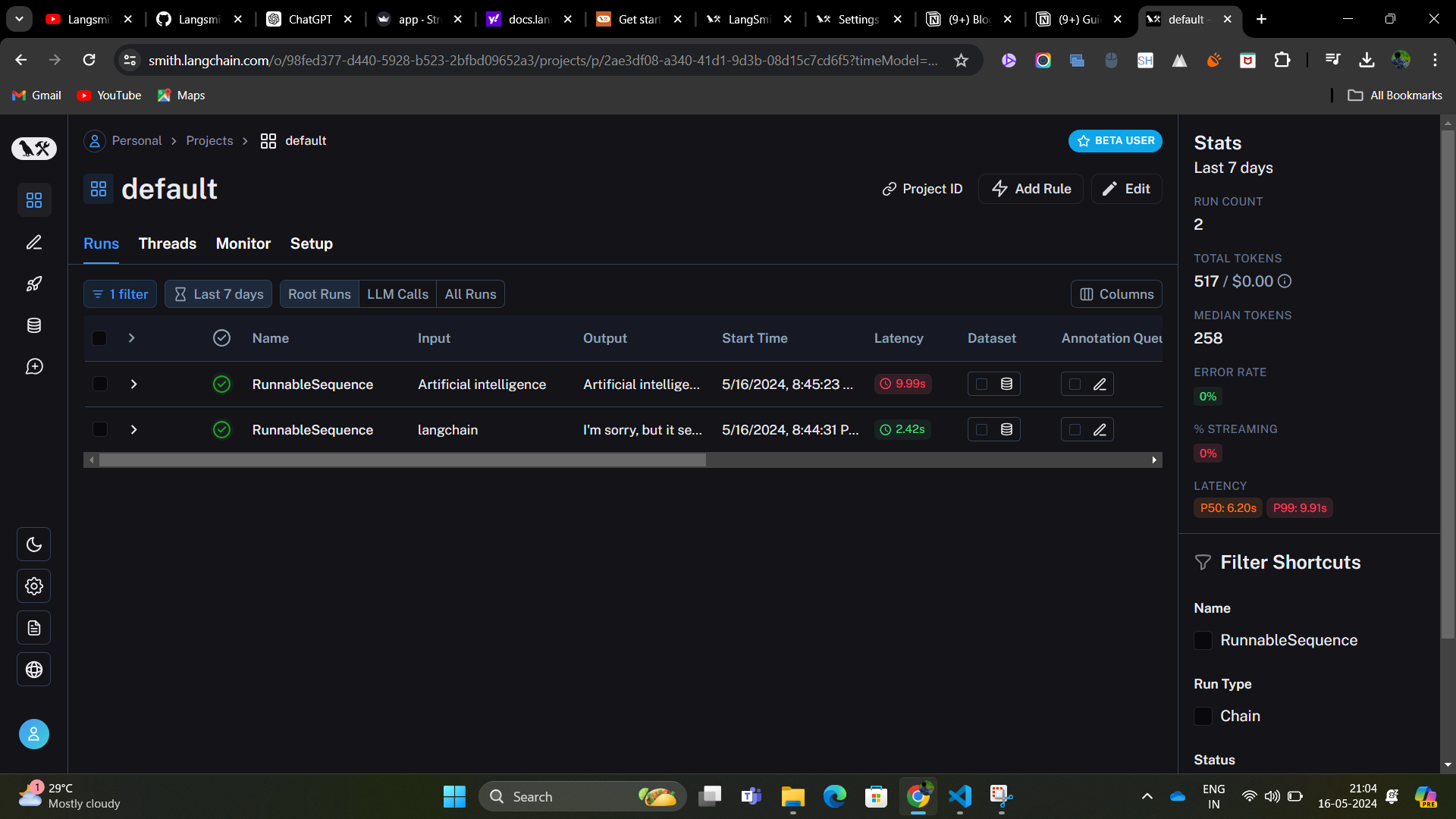Open the documentation page icon in sidebar
This screenshot has height=819, width=1456.
coord(34,628)
